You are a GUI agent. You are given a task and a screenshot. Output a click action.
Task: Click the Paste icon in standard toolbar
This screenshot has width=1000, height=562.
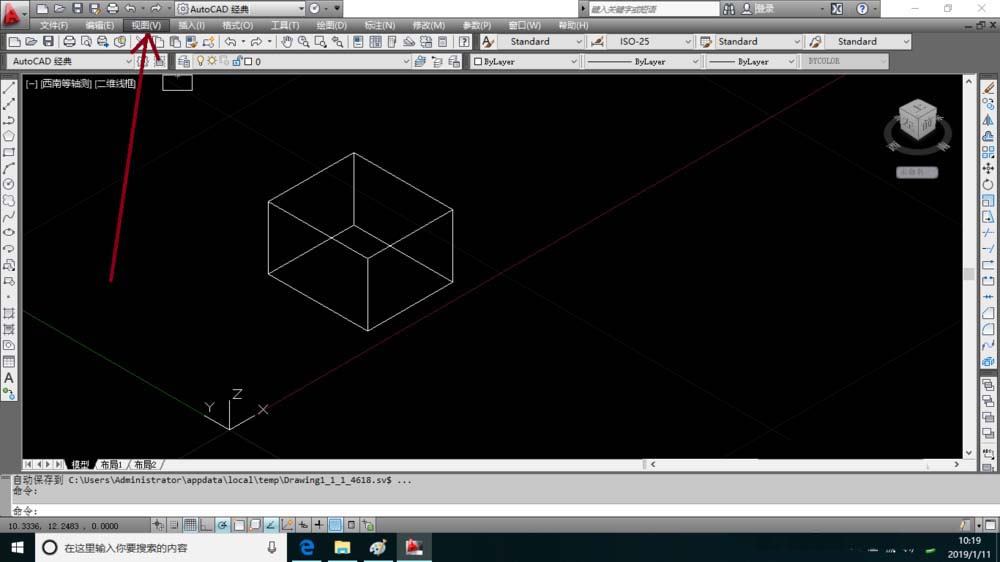(x=175, y=41)
